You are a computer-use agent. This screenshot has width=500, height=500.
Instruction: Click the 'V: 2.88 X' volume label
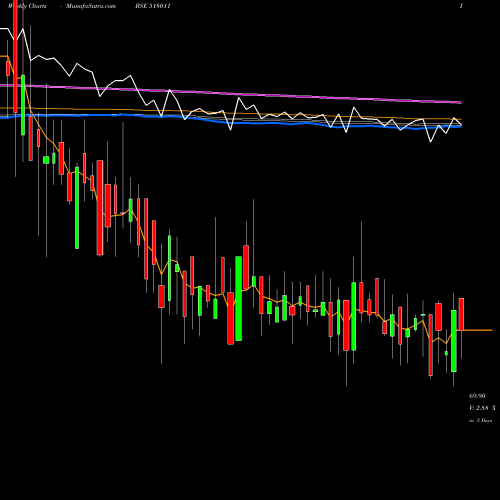coord(482,408)
